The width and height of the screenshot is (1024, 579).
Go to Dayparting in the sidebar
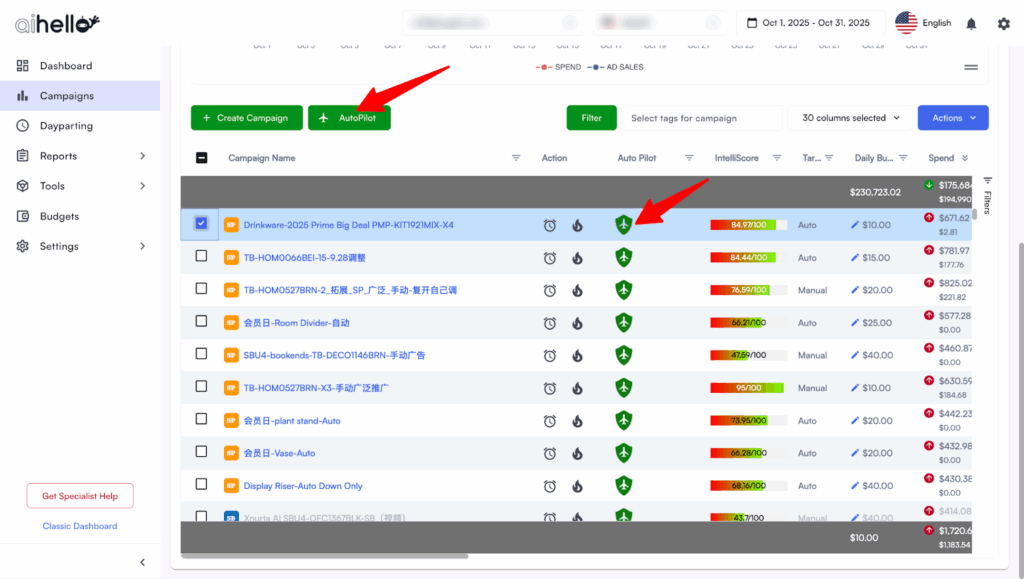click(x=66, y=126)
